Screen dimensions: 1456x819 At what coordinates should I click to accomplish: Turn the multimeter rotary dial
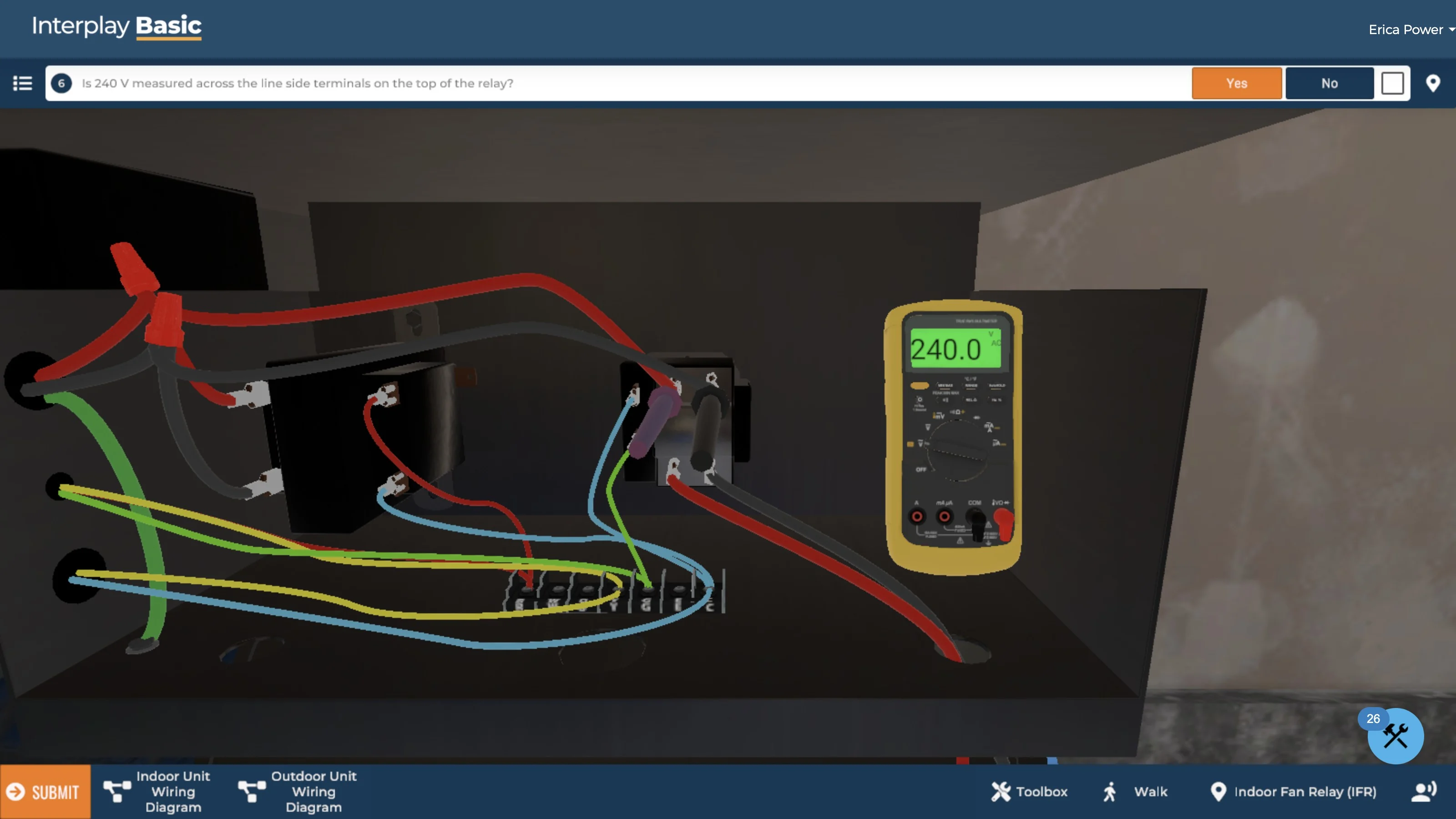(x=957, y=450)
